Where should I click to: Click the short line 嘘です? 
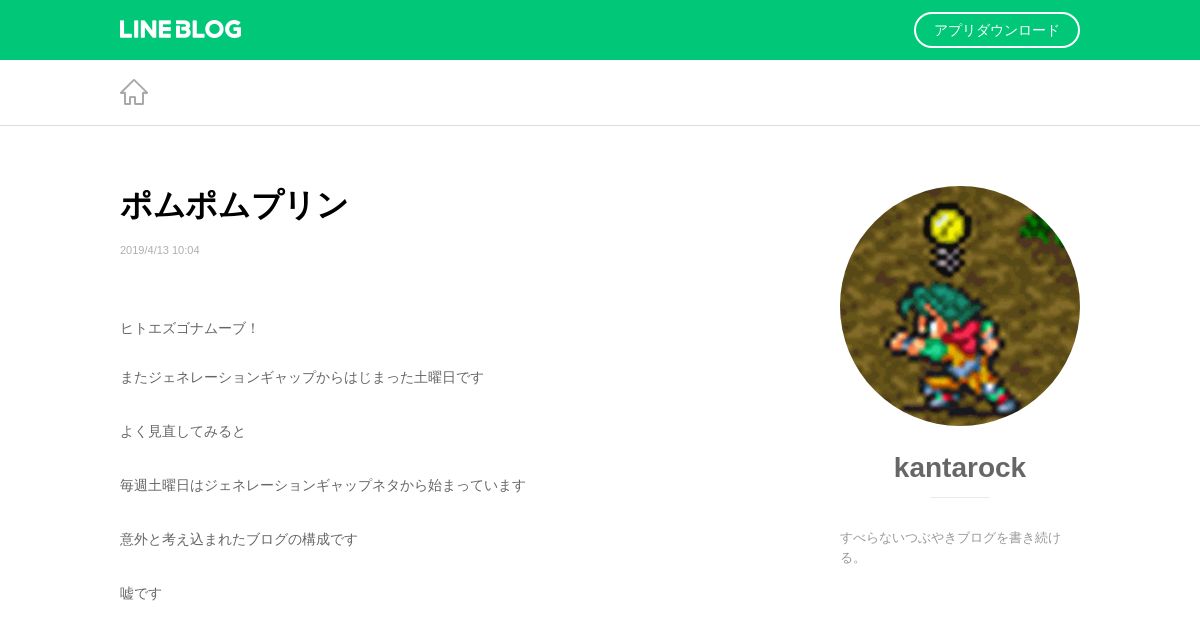point(141,593)
